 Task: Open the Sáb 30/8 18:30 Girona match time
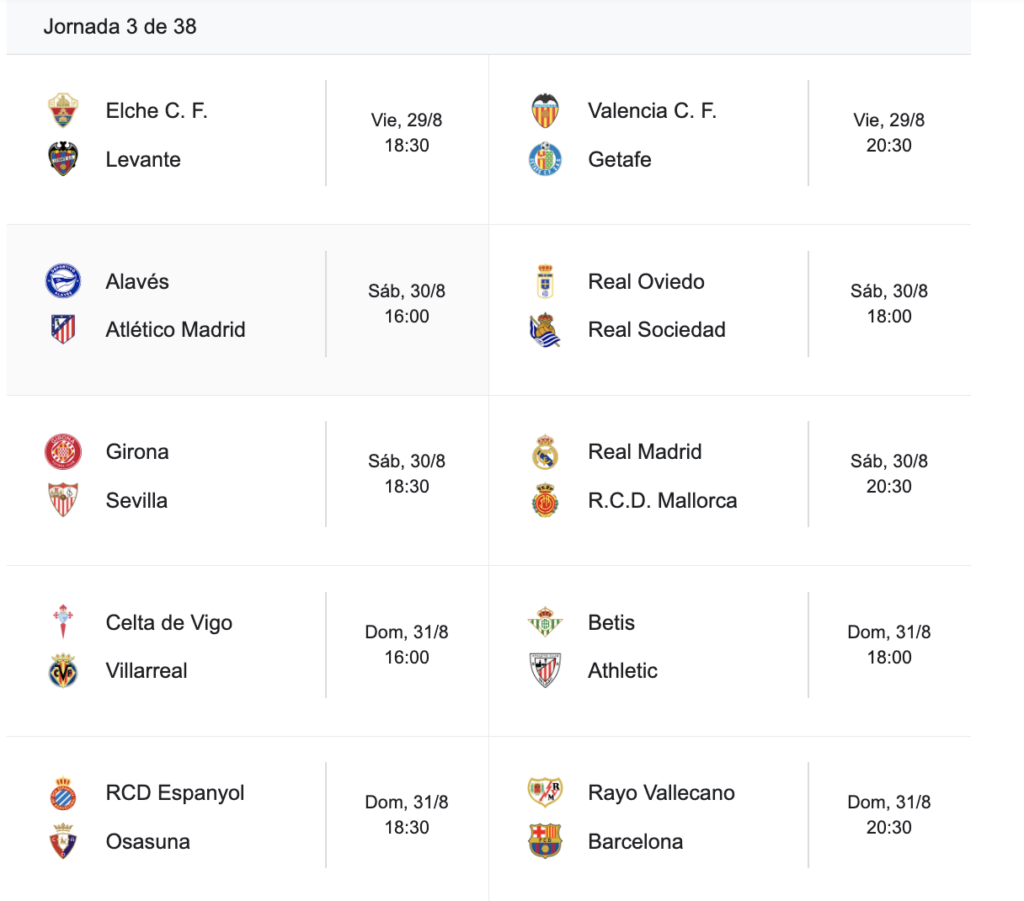tap(407, 474)
